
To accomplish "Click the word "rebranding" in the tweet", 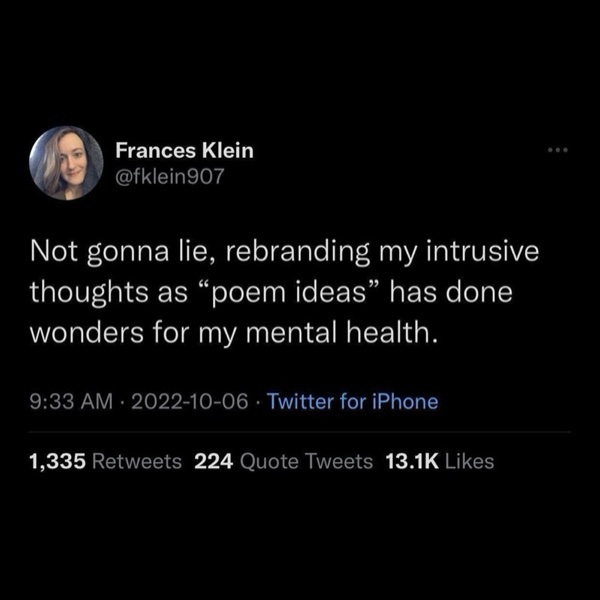I will (280, 252).
